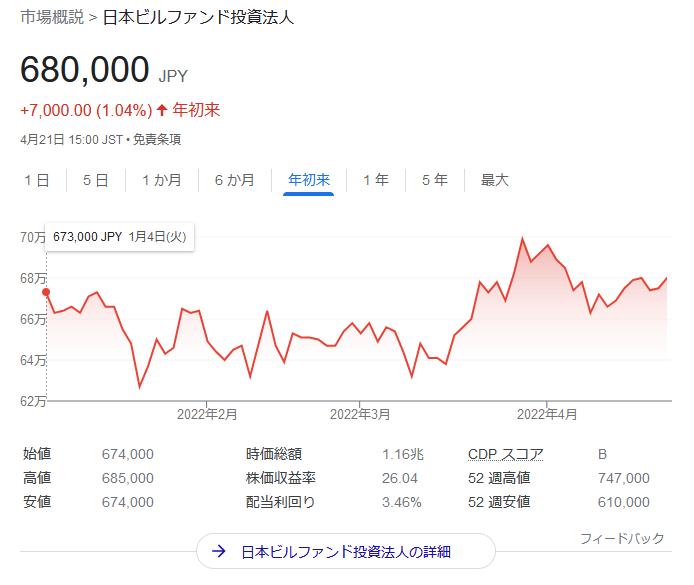Image resolution: width=694 pixels, height=585 pixels.
Task: Click the 株価収益率 value 26.04
Action: click(x=400, y=478)
